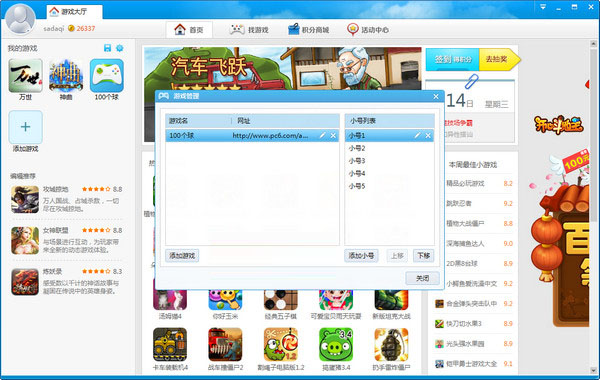Image resolution: width=600 pixels, height=380 pixels.
Task: Go to the 首页 home tab
Action: (x=189, y=29)
